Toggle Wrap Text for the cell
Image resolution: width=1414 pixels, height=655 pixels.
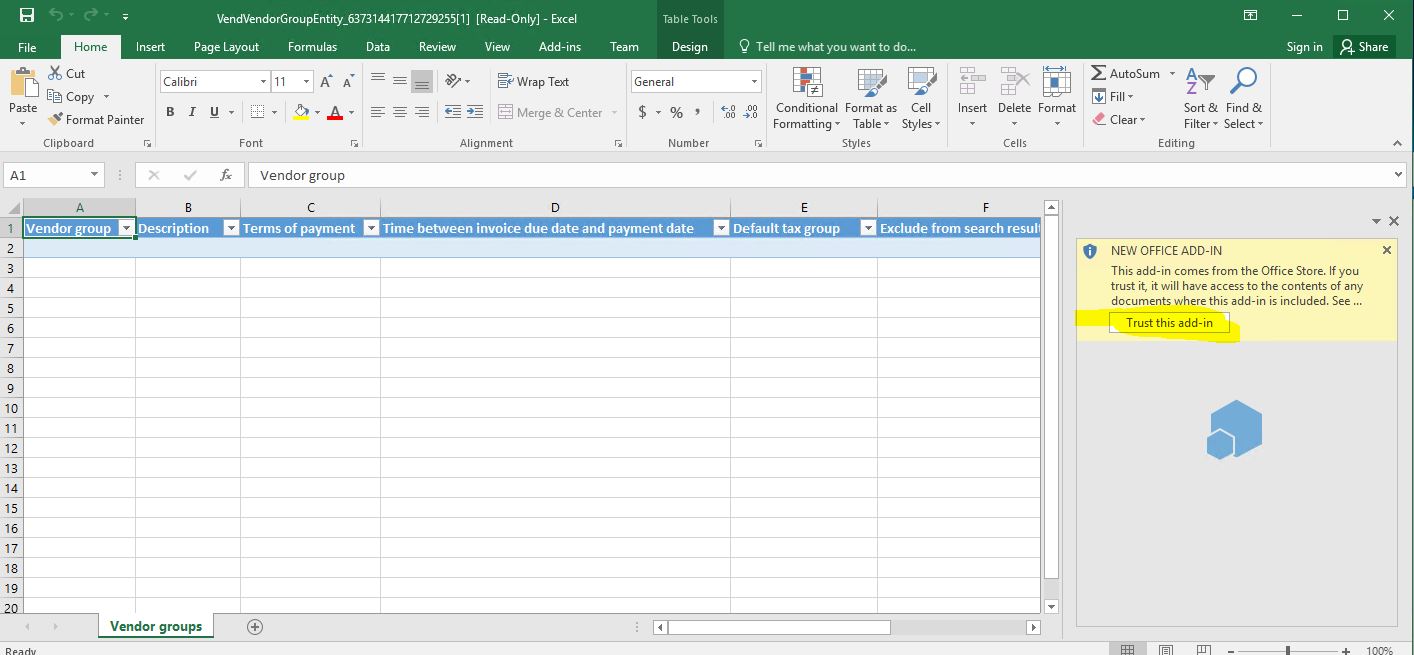pos(533,82)
